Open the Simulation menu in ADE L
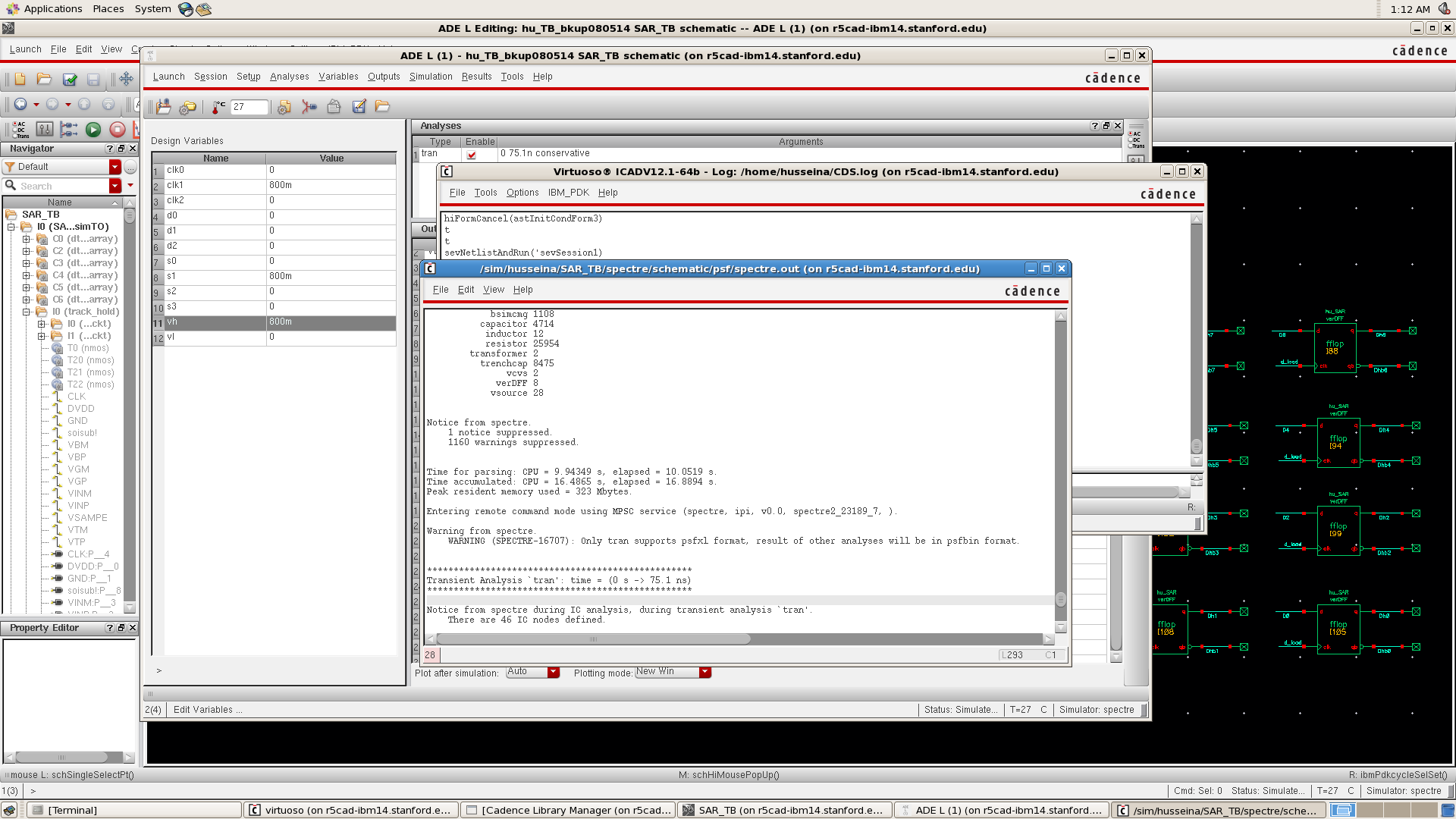The image size is (1456, 819). pyautogui.click(x=431, y=77)
